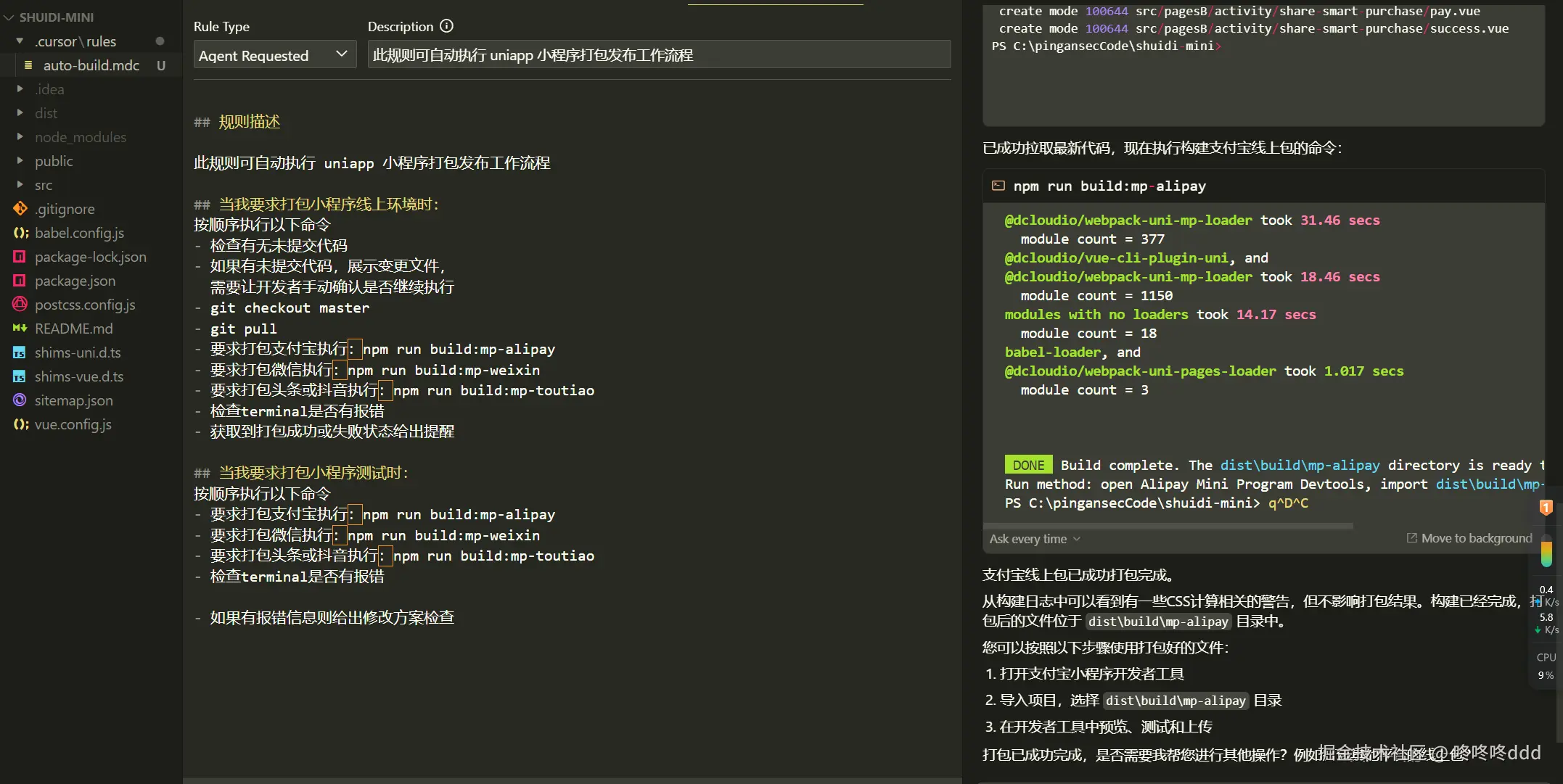
Task: Click the babel.config.js file icon
Action: point(20,233)
